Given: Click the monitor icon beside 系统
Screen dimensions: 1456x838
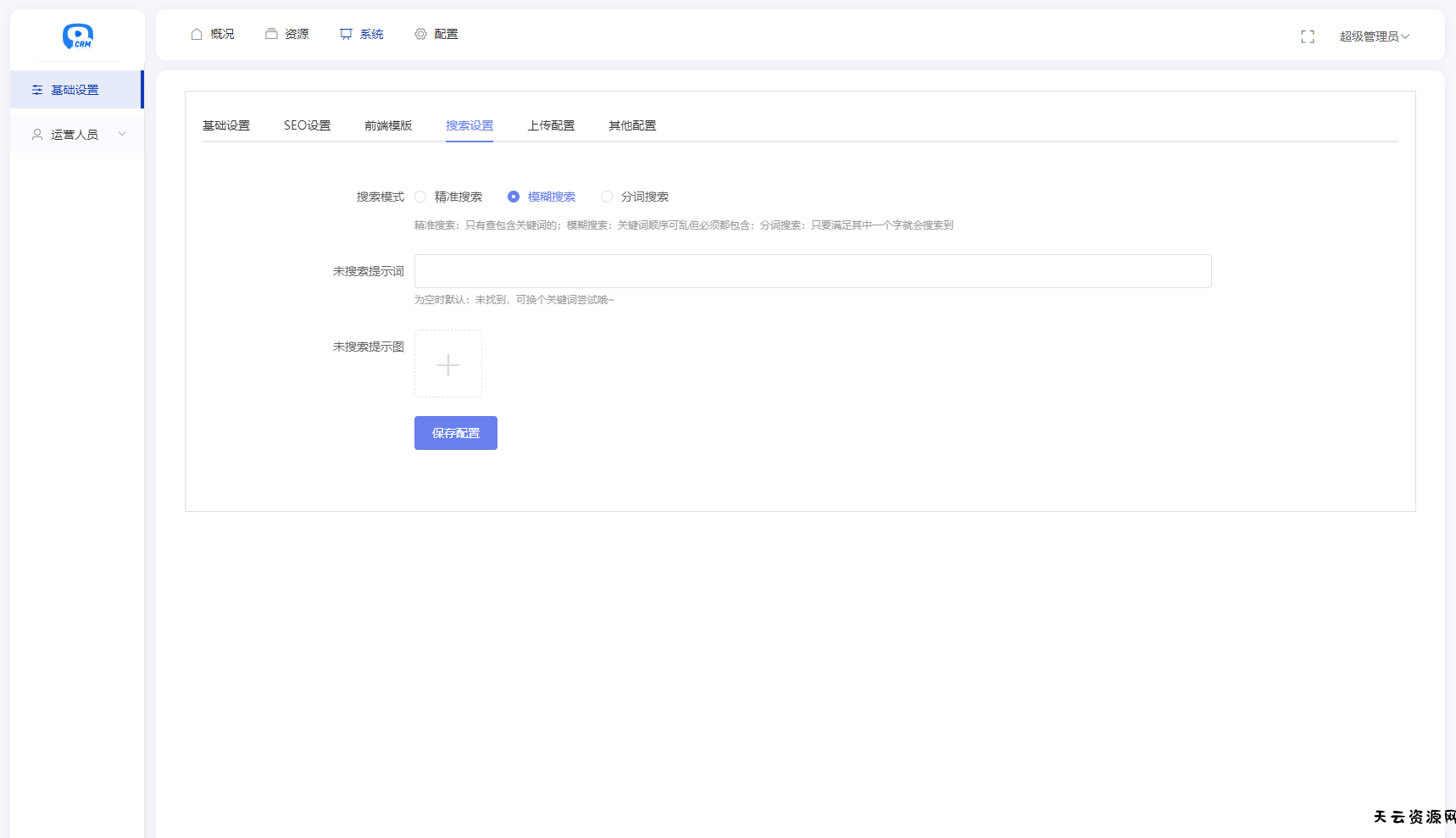Looking at the screenshot, I should [x=346, y=34].
